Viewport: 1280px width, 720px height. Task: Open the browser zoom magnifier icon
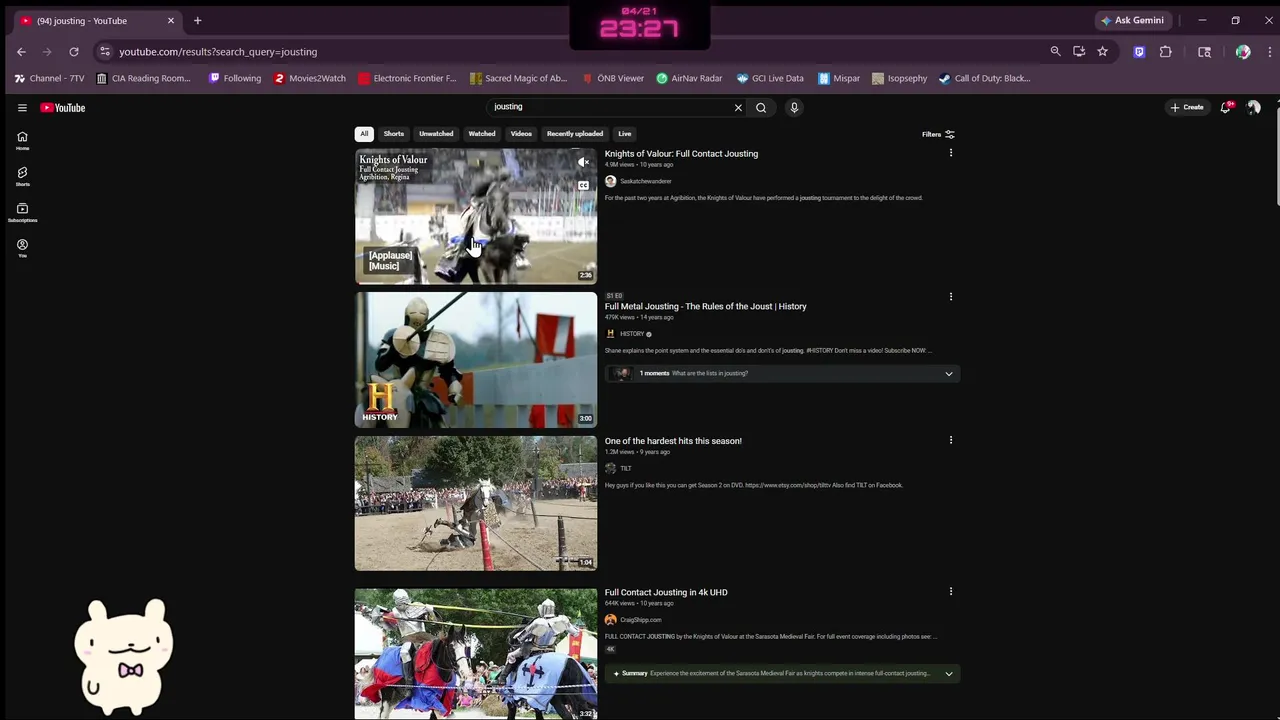point(1055,52)
